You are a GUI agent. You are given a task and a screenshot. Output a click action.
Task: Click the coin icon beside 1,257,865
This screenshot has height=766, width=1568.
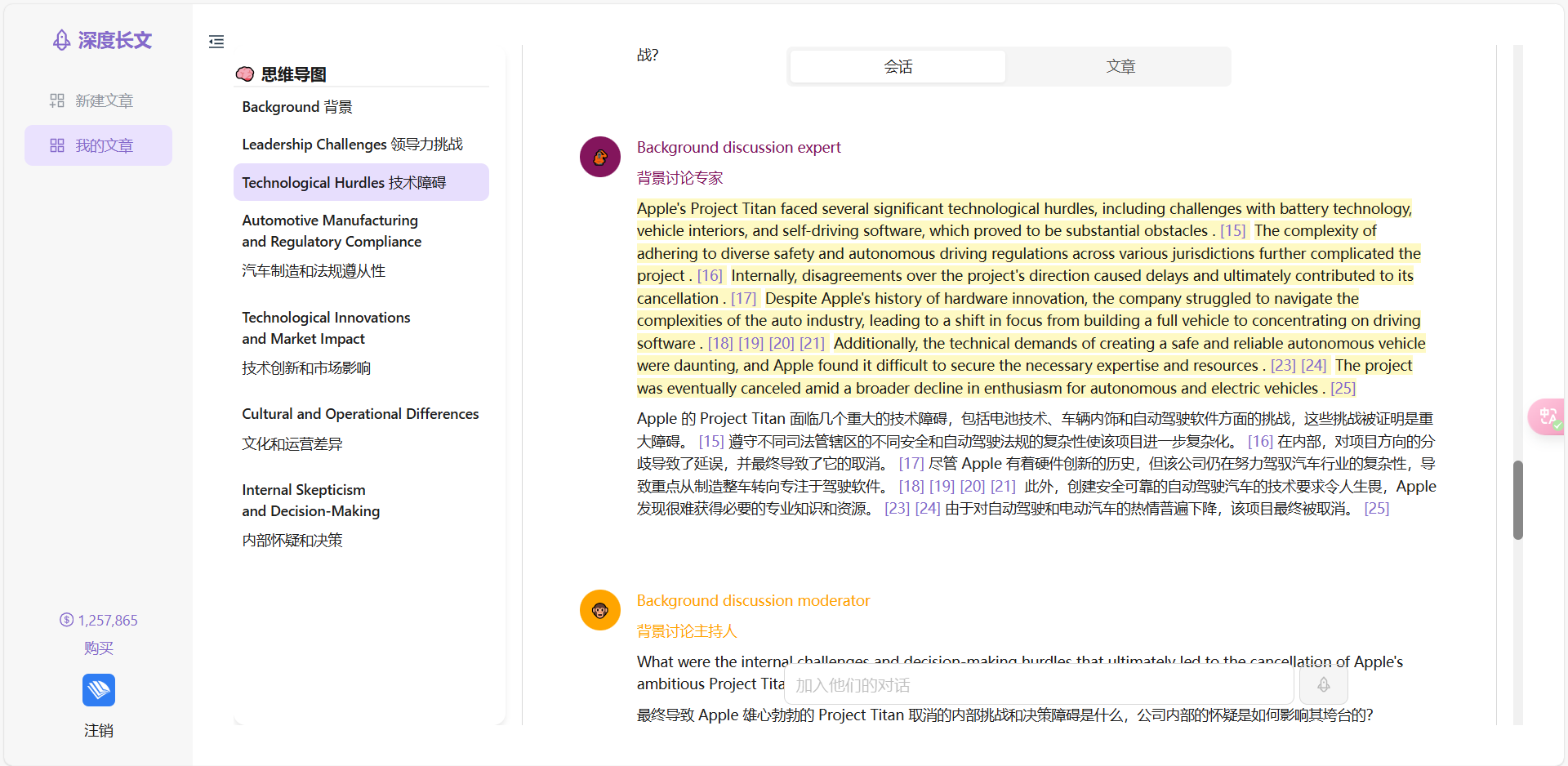pyautogui.click(x=66, y=620)
